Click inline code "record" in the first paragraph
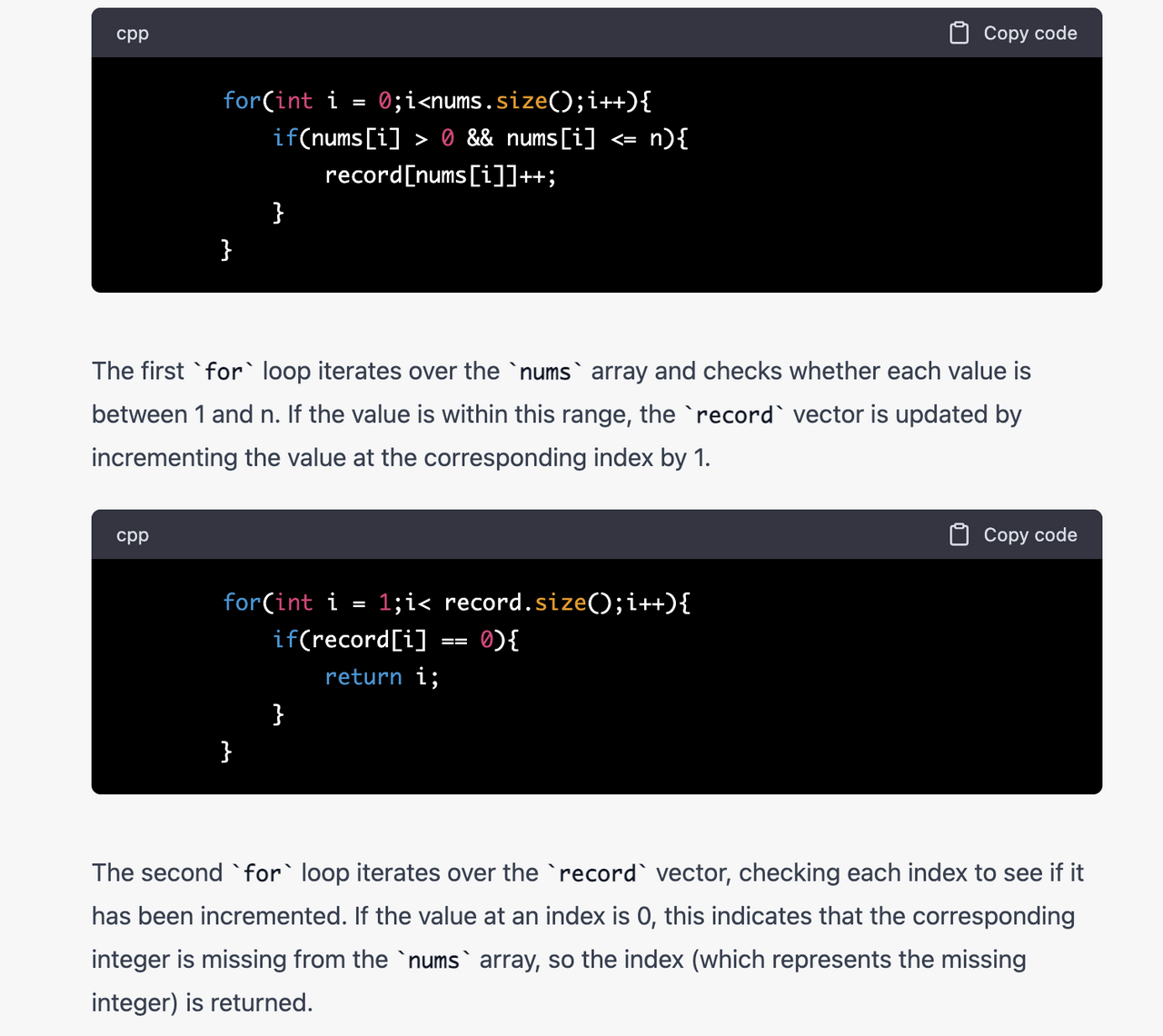This screenshot has width=1163, height=1036. pos(734,415)
